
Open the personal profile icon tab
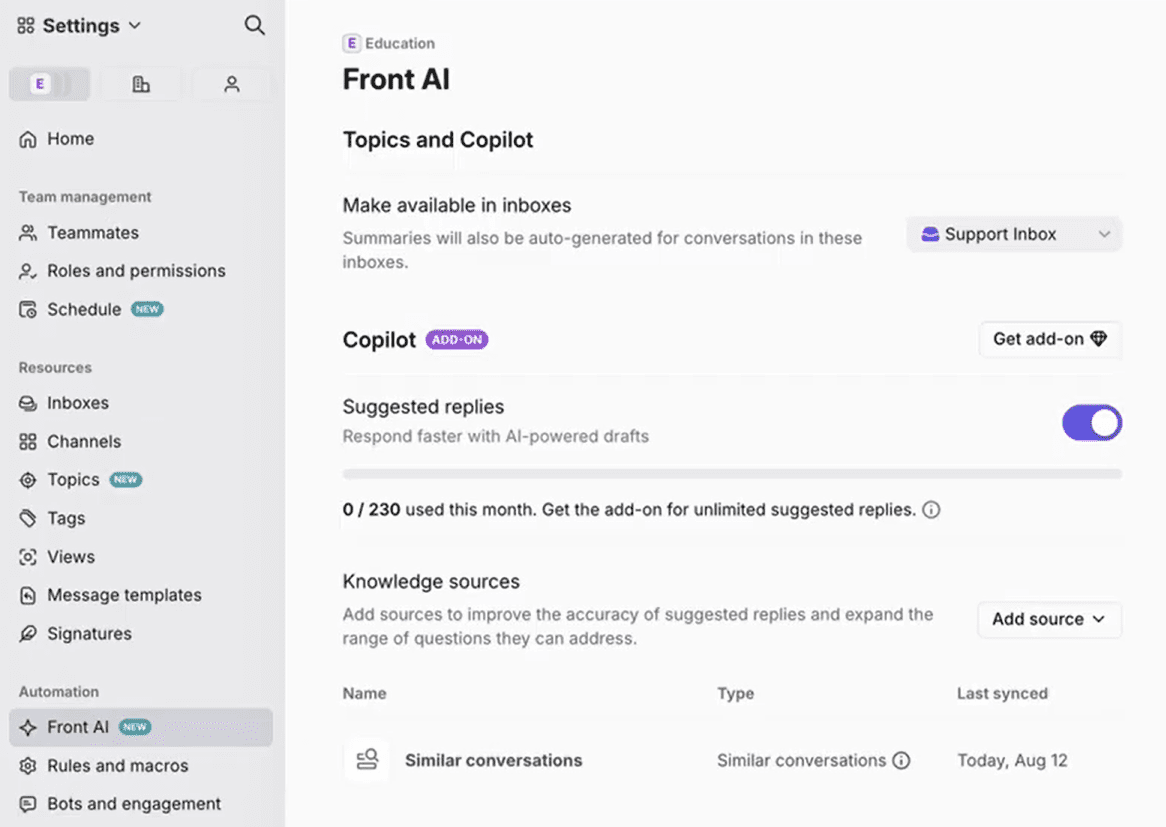(231, 85)
